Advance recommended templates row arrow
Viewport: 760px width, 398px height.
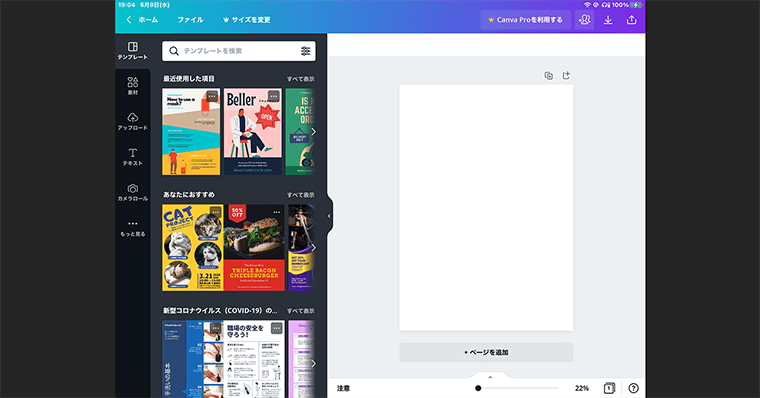pos(314,248)
